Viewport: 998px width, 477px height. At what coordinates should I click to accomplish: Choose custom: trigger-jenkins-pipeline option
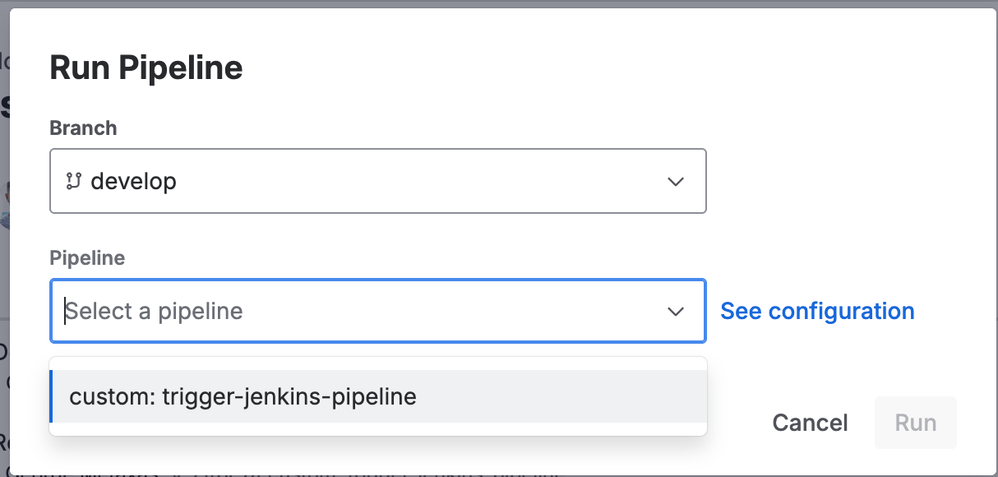(x=378, y=396)
